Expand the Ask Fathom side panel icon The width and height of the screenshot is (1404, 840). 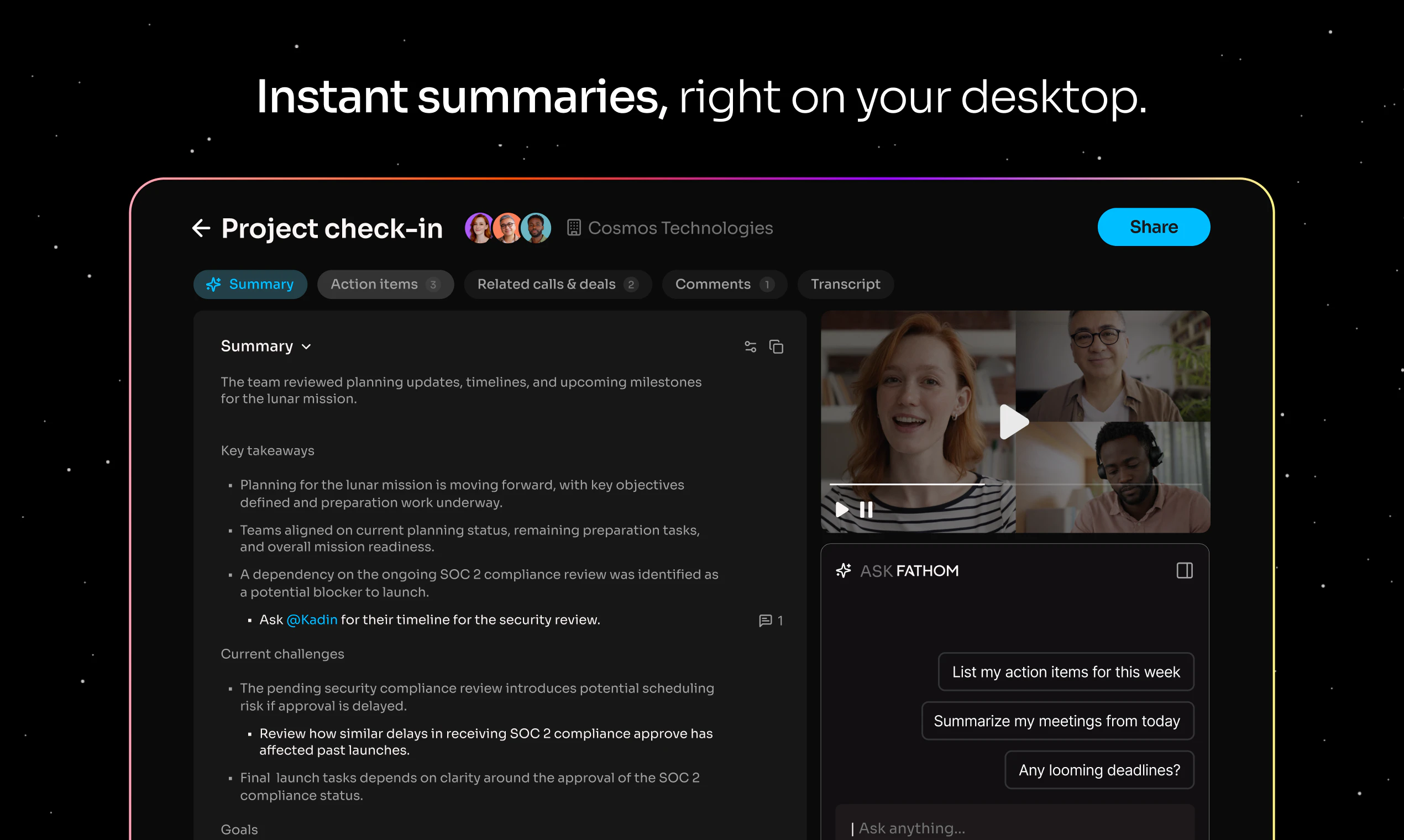(1186, 570)
